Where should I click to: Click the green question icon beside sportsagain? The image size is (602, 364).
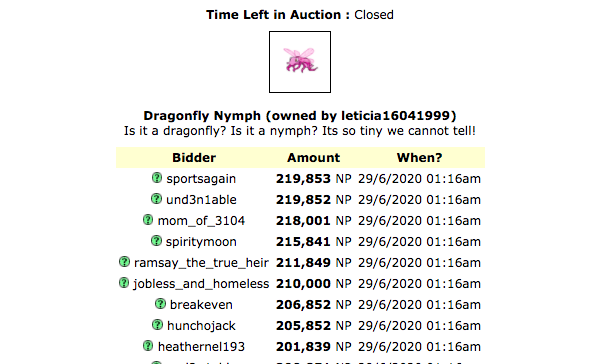(x=157, y=178)
